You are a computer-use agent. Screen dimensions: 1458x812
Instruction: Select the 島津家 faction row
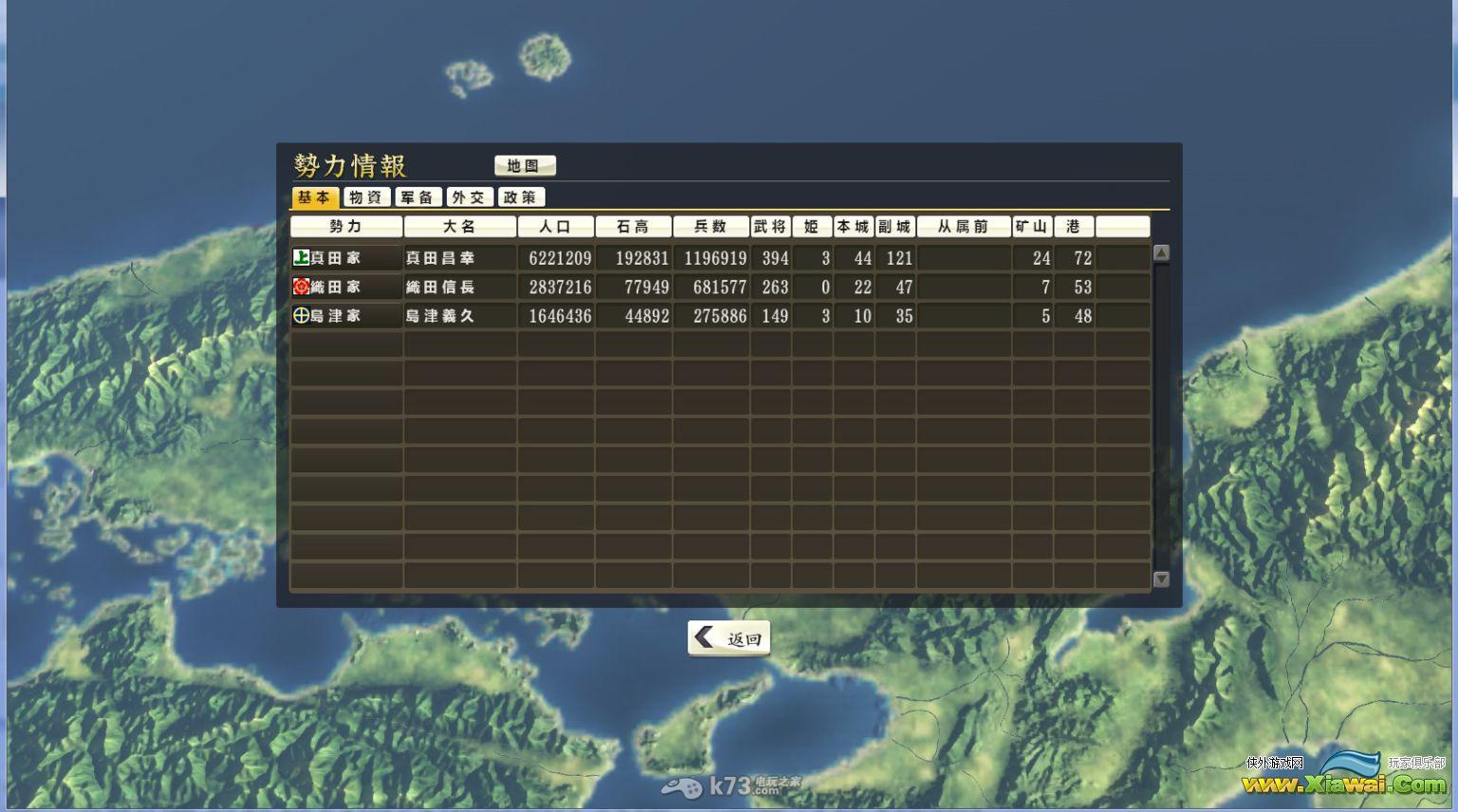(720, 316)
